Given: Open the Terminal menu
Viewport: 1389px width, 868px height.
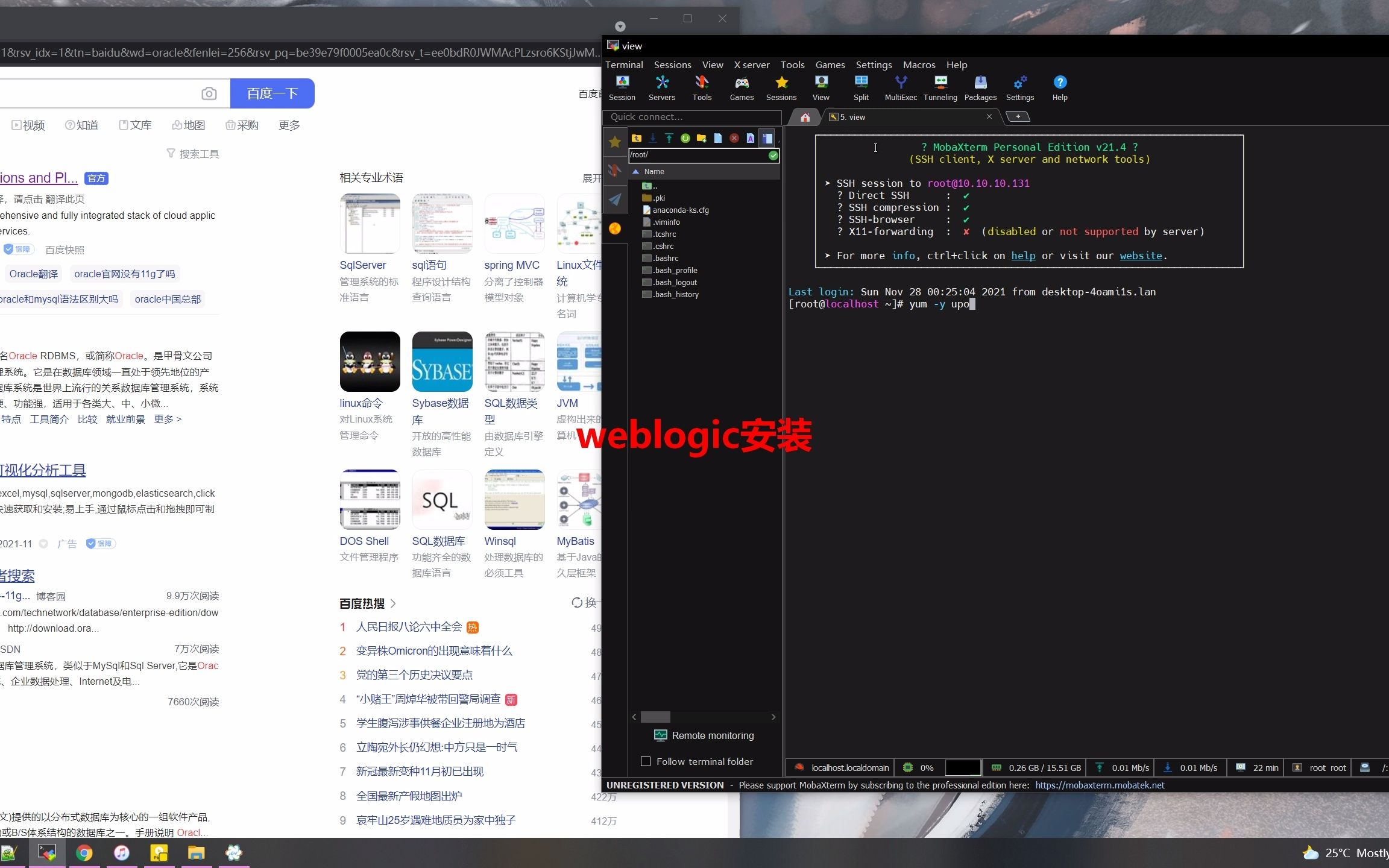Looking at the screenshot, I should pyautogui.click(x=624, y=64).
